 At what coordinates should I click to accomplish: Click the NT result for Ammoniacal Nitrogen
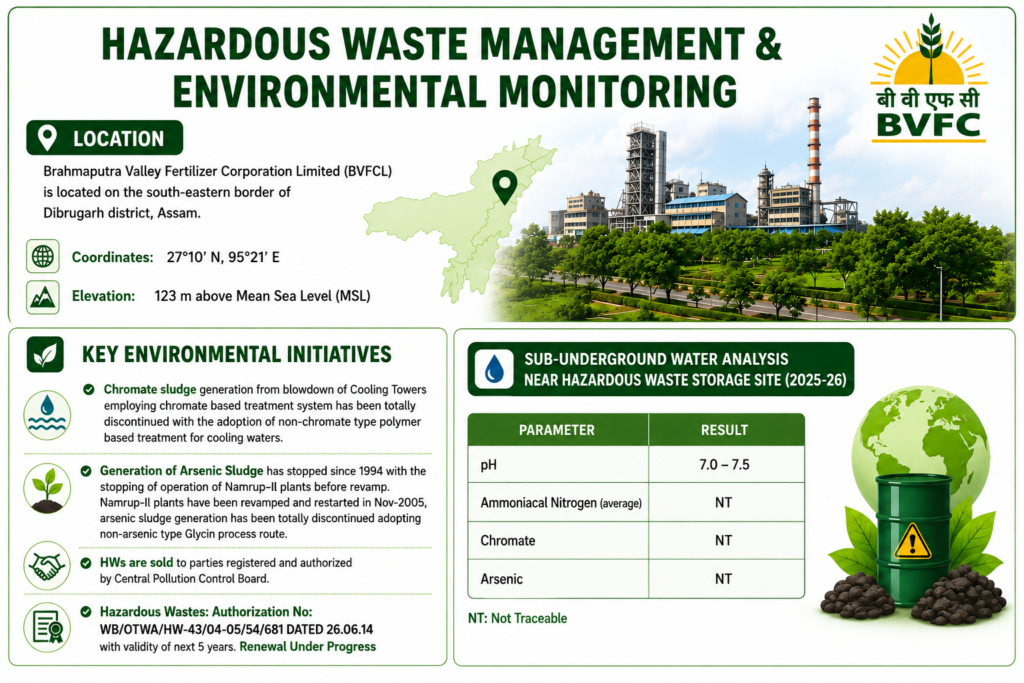coord(724,503)
